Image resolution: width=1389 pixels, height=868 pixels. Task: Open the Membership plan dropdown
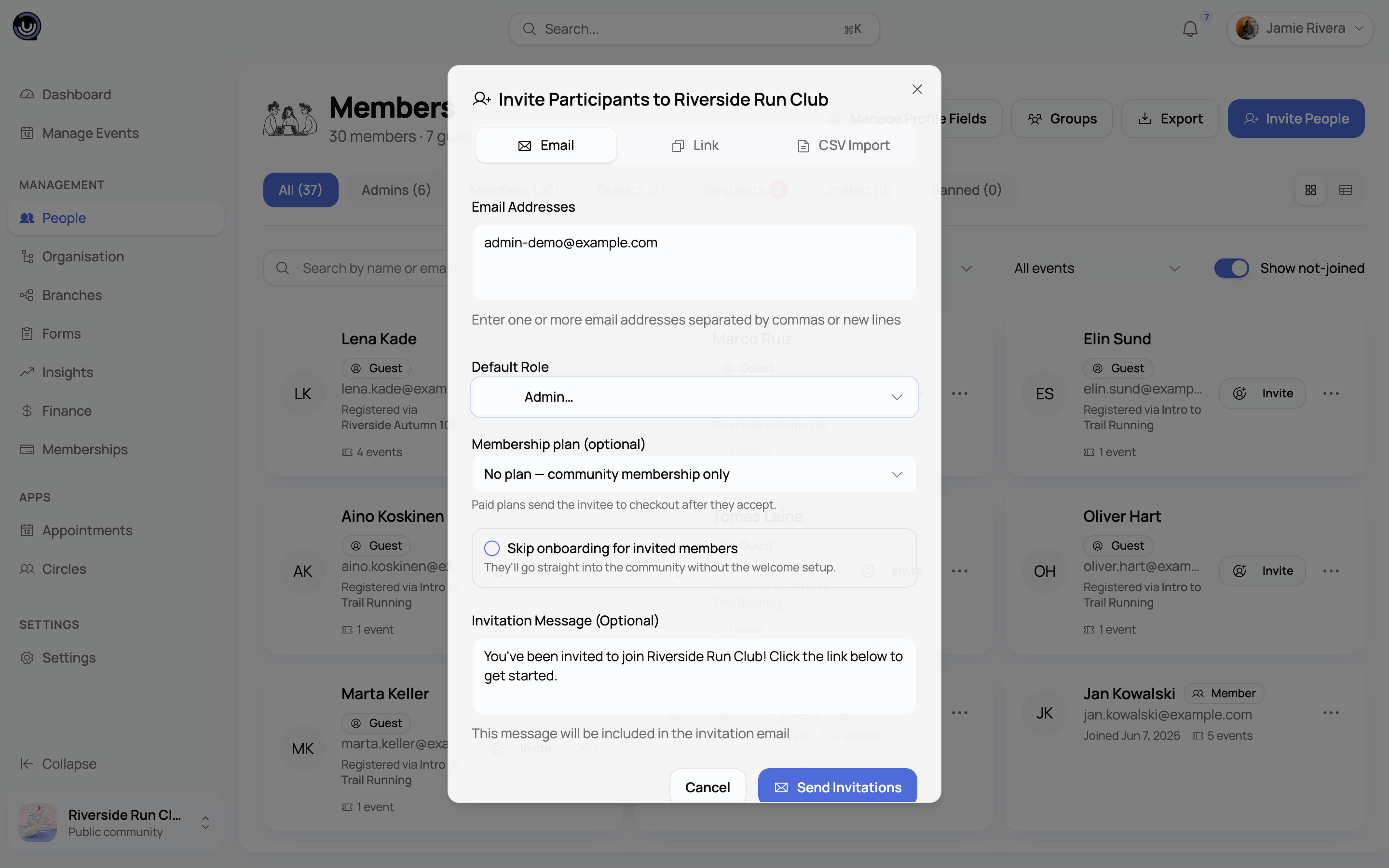point(694,474)
